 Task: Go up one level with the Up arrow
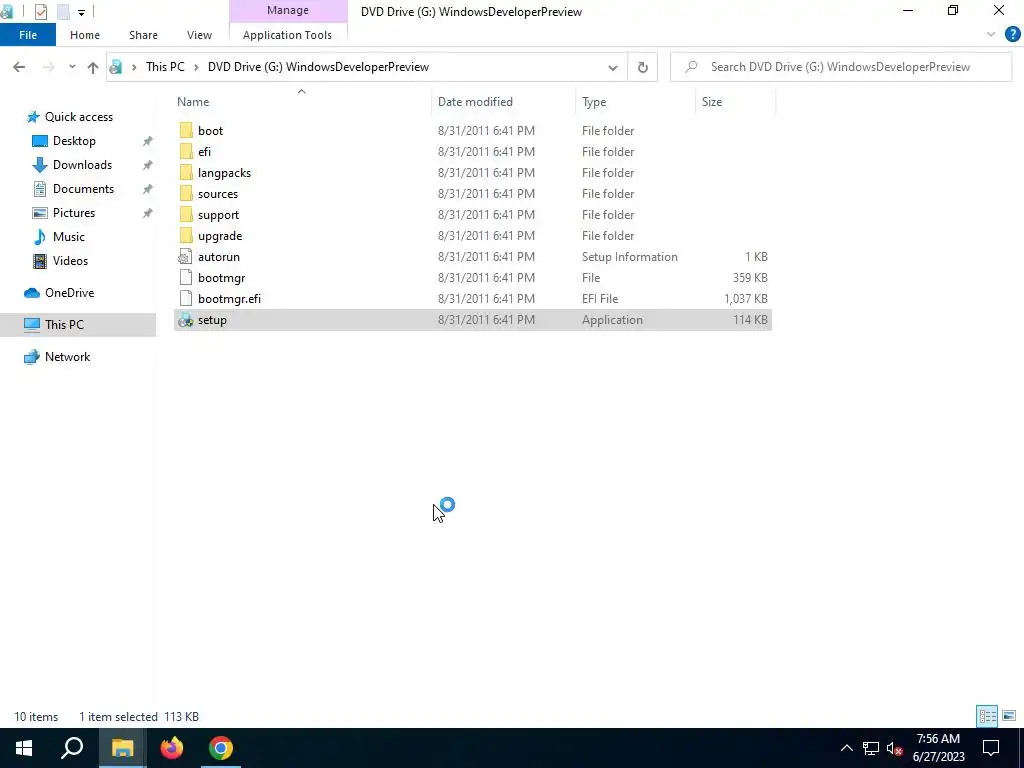93,67
